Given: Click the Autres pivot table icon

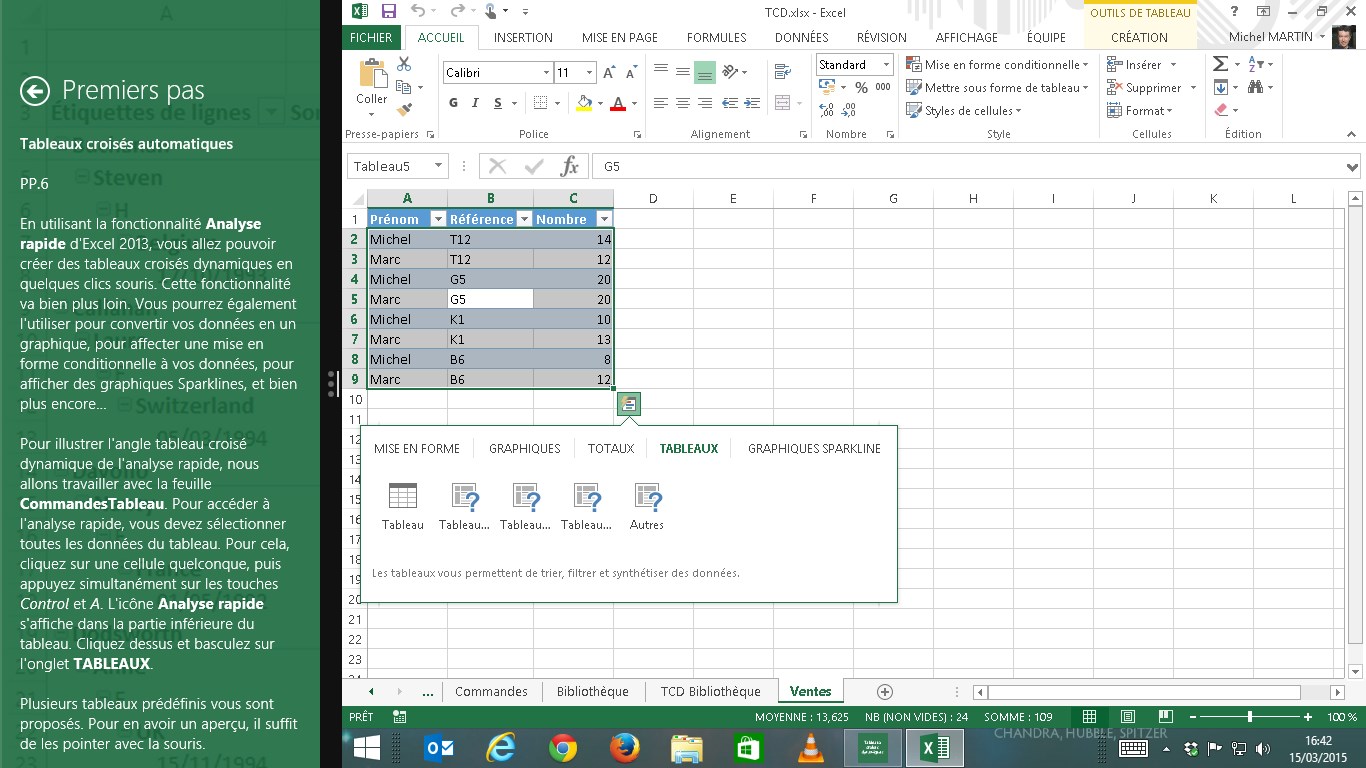Looking at the screenshot, I should tap(647, 497).
